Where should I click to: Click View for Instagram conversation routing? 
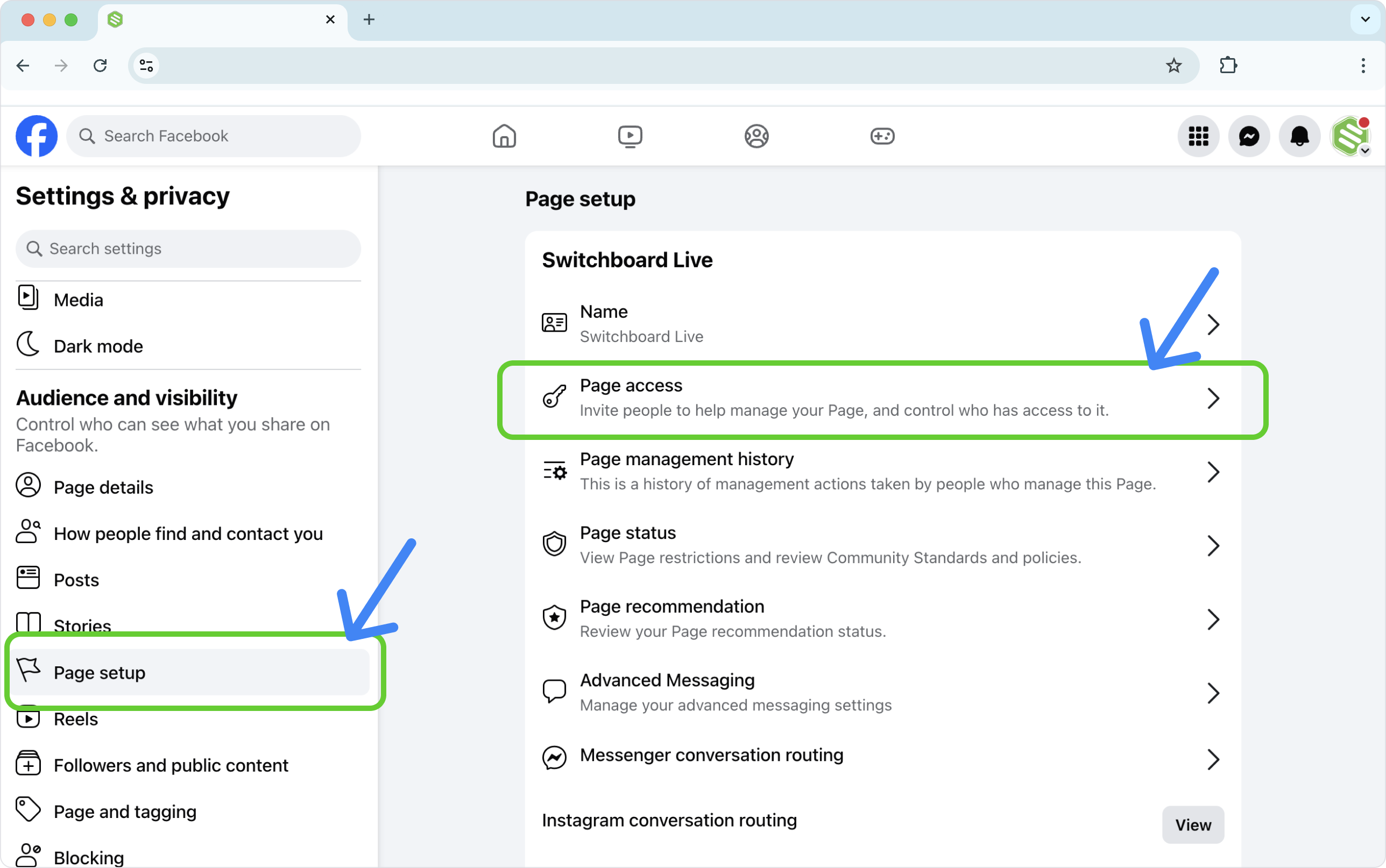[x=1193, y=824]
